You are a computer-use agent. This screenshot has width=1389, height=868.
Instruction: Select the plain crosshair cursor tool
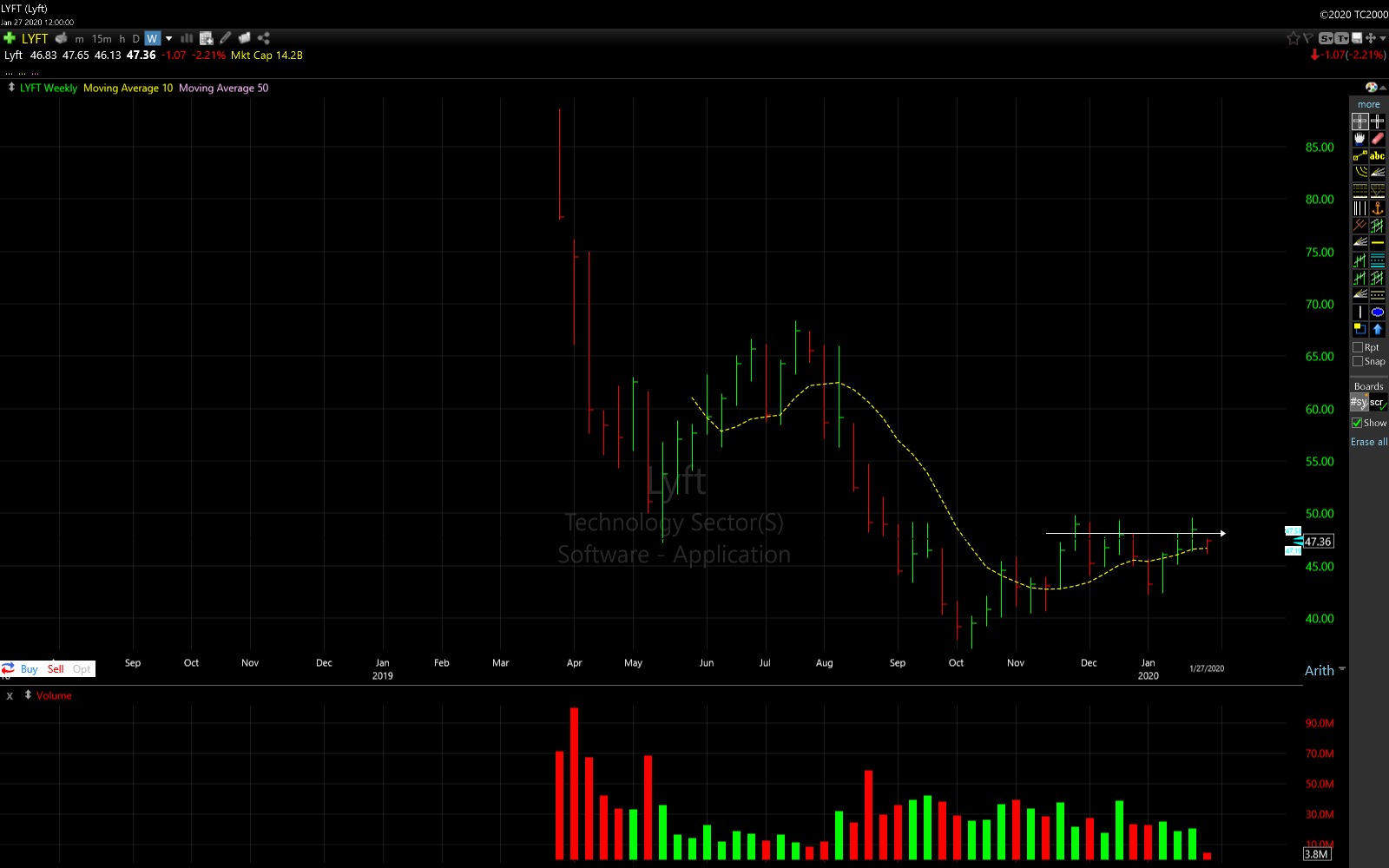1378,122
